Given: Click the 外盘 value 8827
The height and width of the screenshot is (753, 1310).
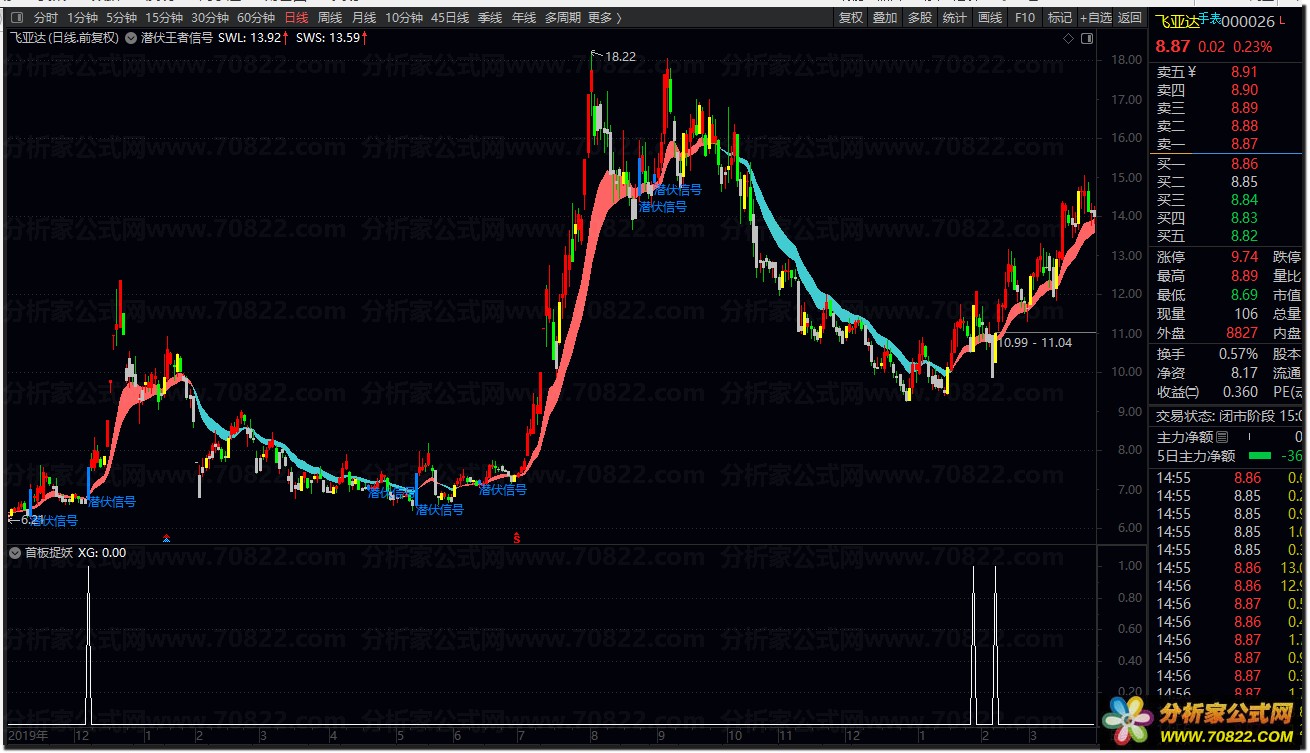Looking at the screenshot, I should 1243,333.
